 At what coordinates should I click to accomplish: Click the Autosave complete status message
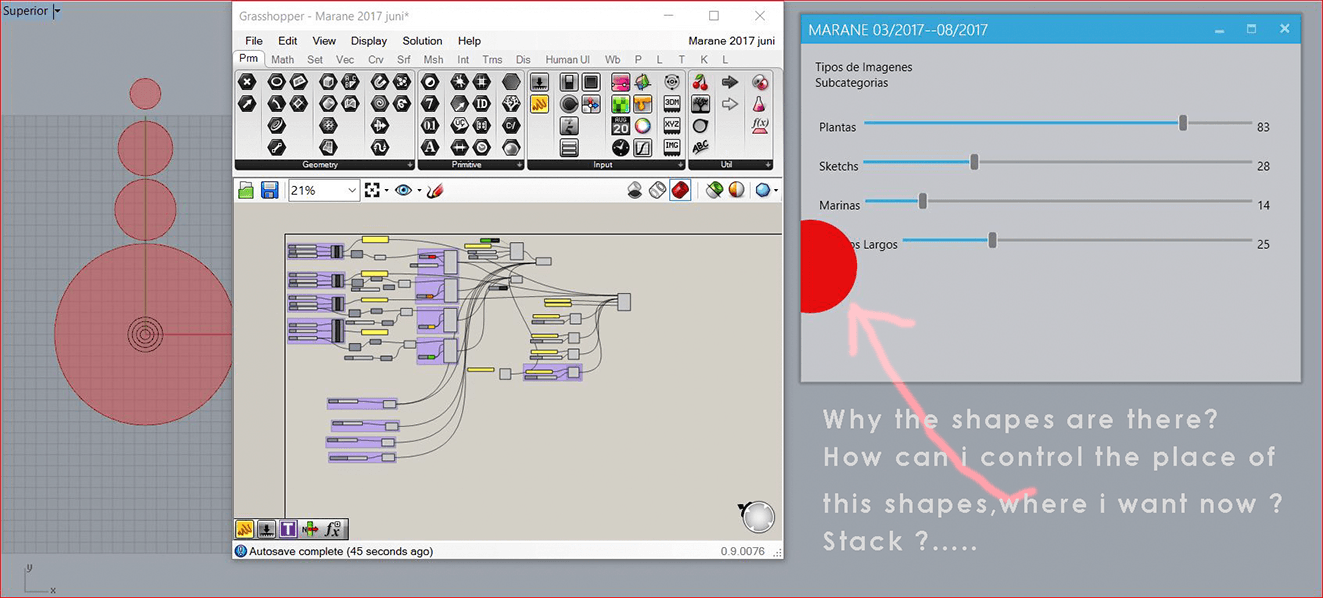pyautogui.click(x=340, y=551)
